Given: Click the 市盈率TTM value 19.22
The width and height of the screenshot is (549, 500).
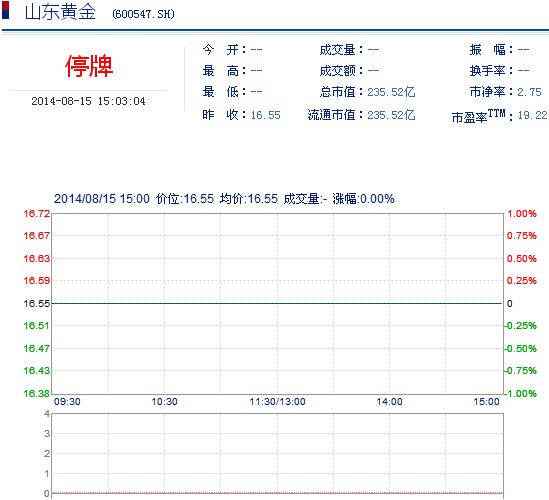Looking at the screenshot, I should 532,115.
